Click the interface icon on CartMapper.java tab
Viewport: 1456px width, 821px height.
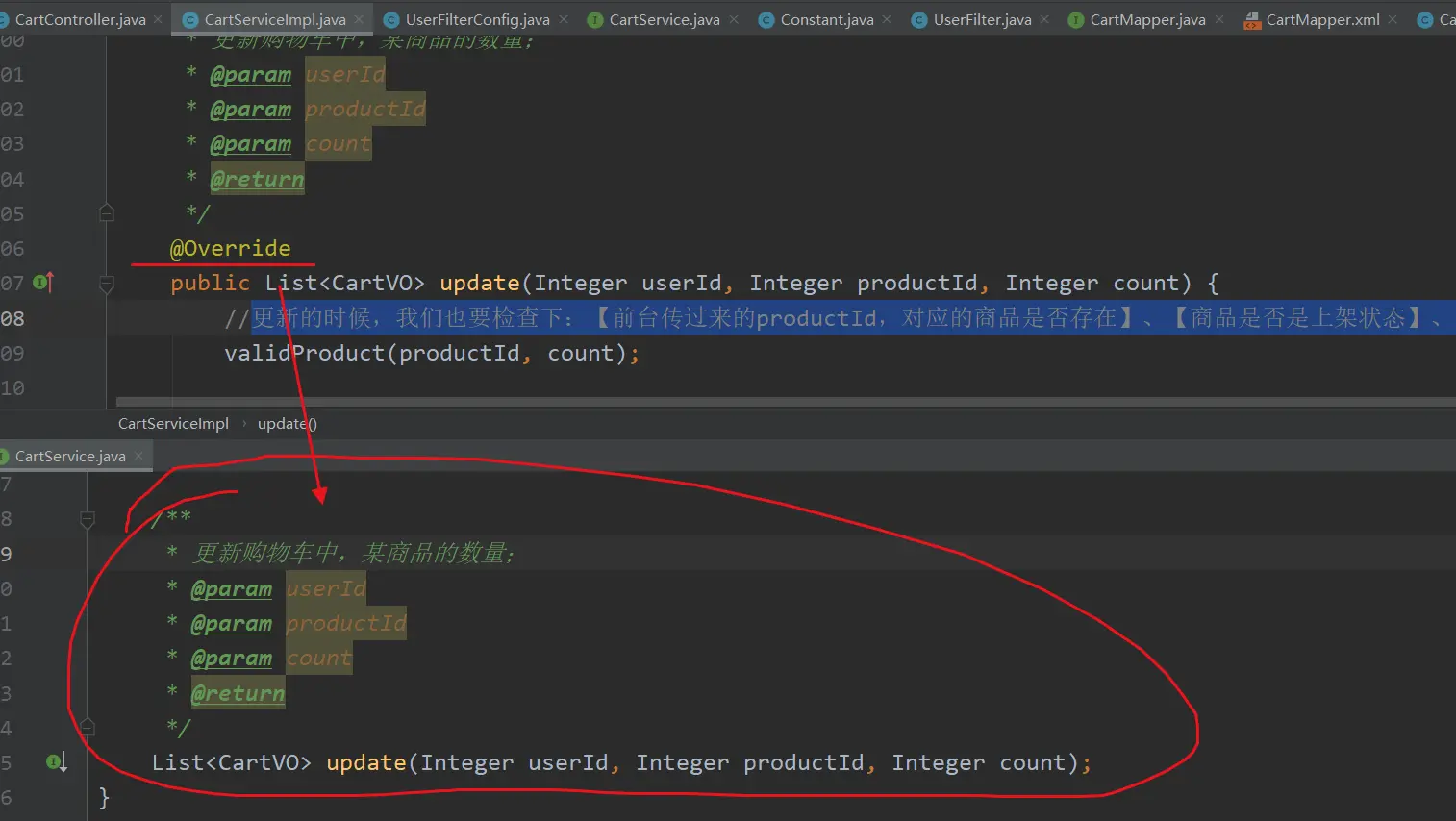coord(1076,19)
